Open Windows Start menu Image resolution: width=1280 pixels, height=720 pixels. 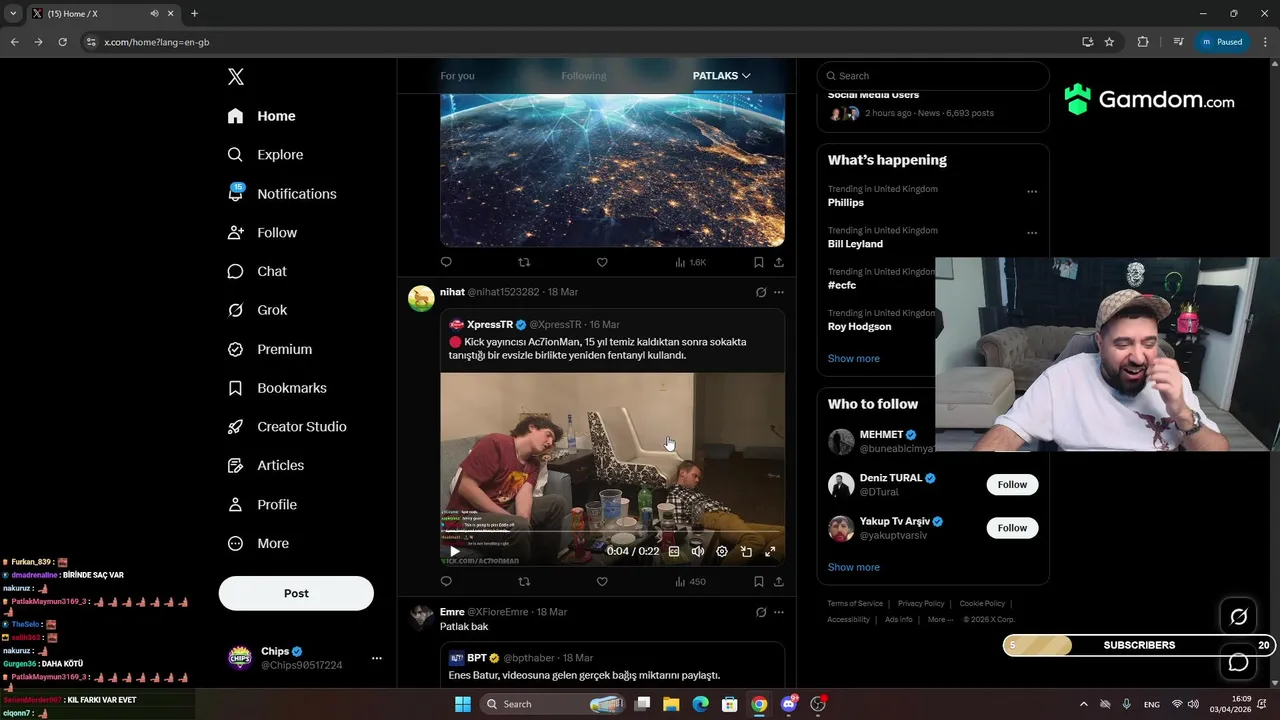(x=463, y=704)
